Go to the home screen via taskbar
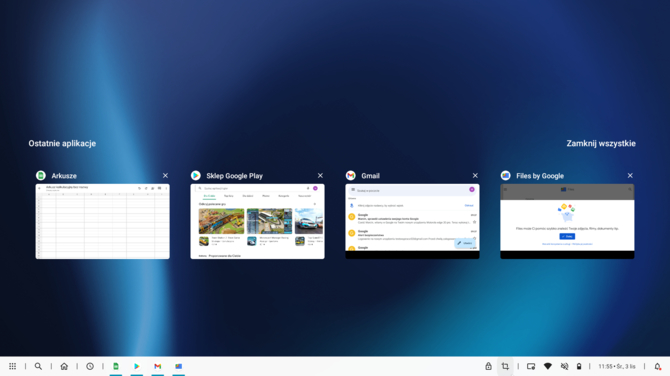The width and height of the screenshot is (670, 376). tap(64, 366)
